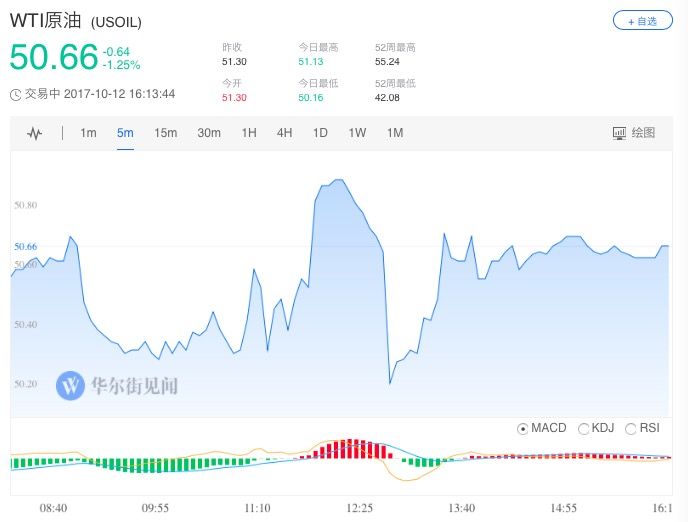Select the MACD indicator radio button
Screen dimensions: 688x522
click(x=522, y=429)
